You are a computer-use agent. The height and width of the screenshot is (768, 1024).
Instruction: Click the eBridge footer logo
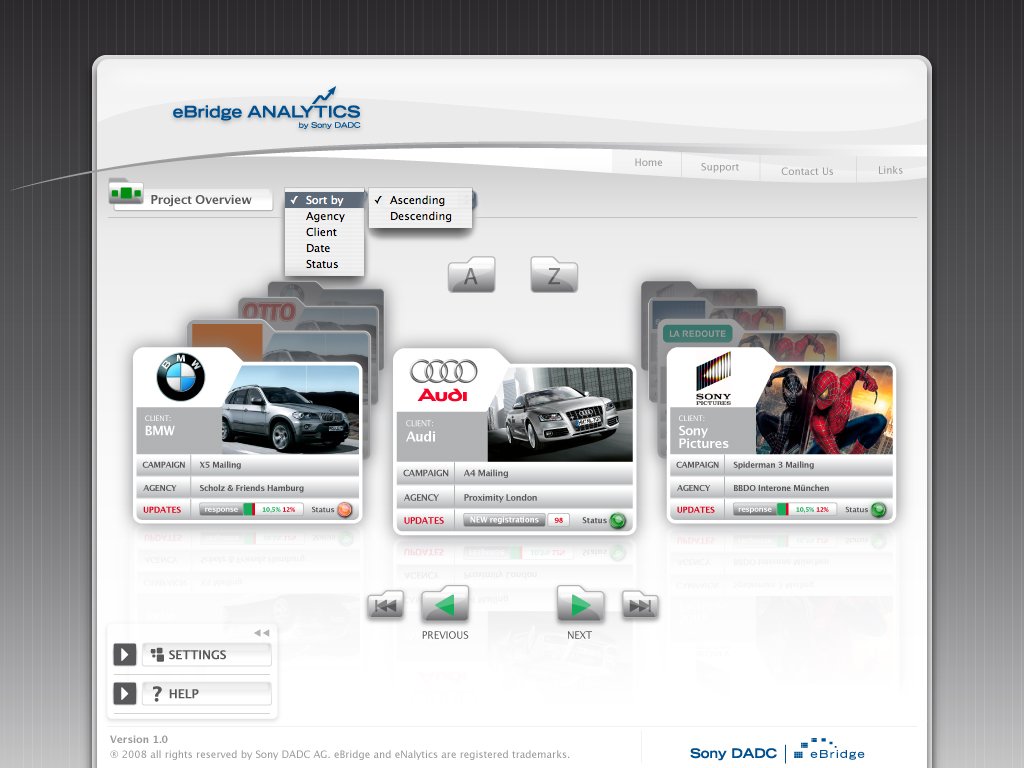tap(829, 750)
